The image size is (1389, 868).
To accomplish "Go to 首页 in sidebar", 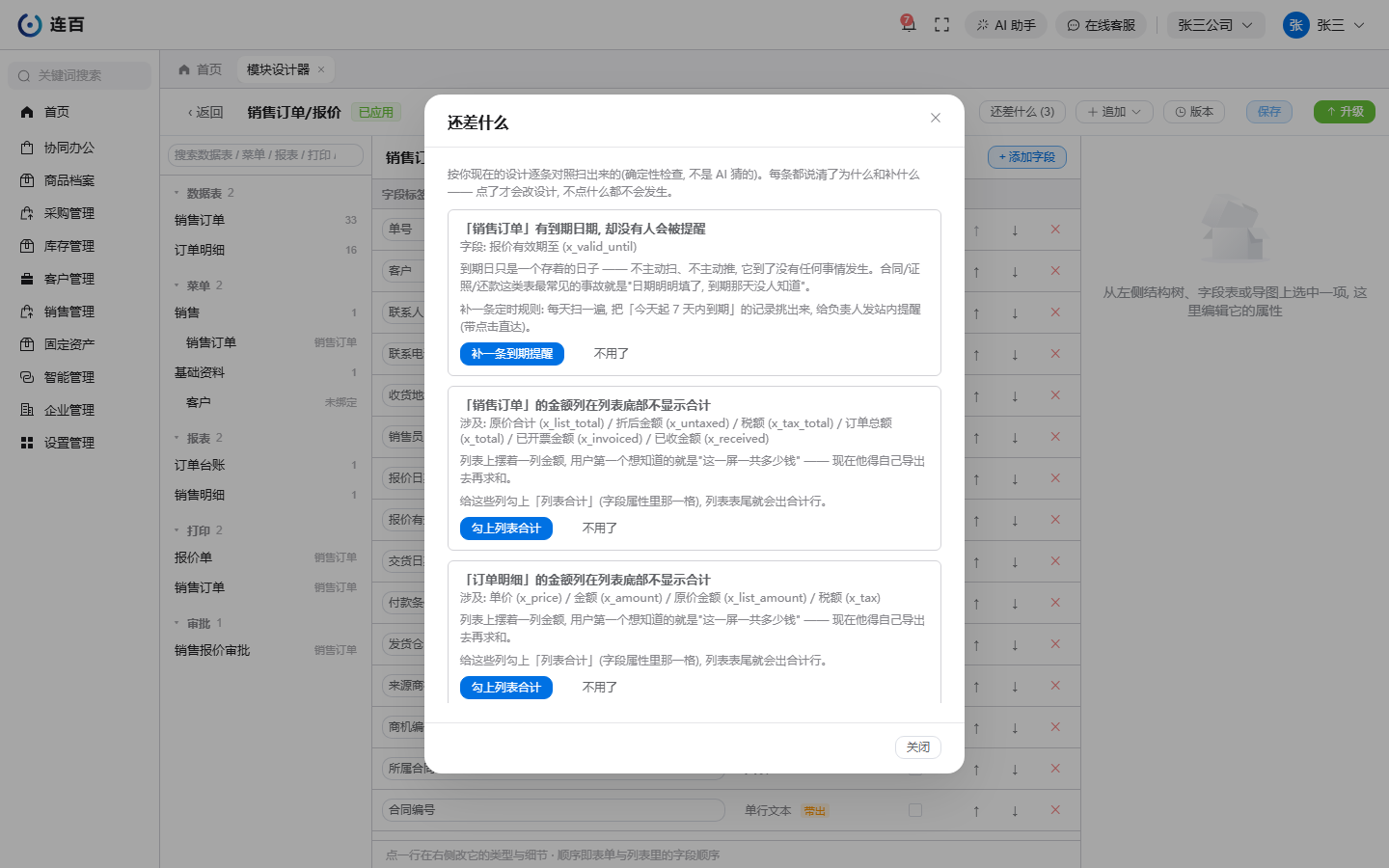I will 80,112.
